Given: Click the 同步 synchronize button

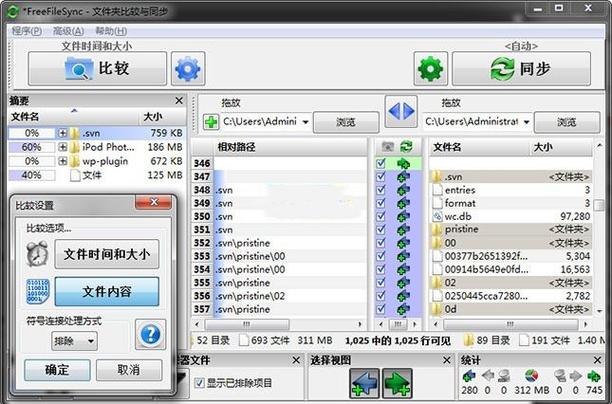Looking at the screenshot, I should (x=521, y=69).
